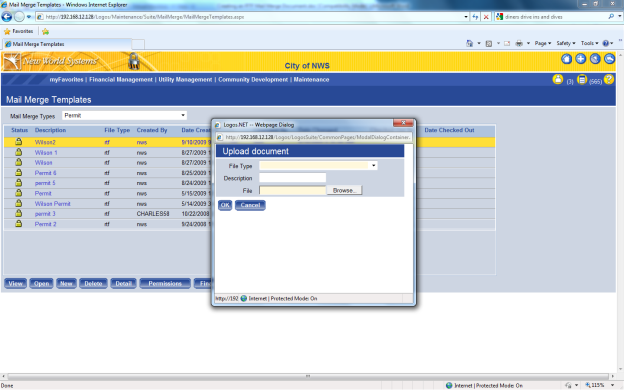Click the Add to Favorites bar icon
This screenshot has width=624, height=390.
(x=45, y=31)
